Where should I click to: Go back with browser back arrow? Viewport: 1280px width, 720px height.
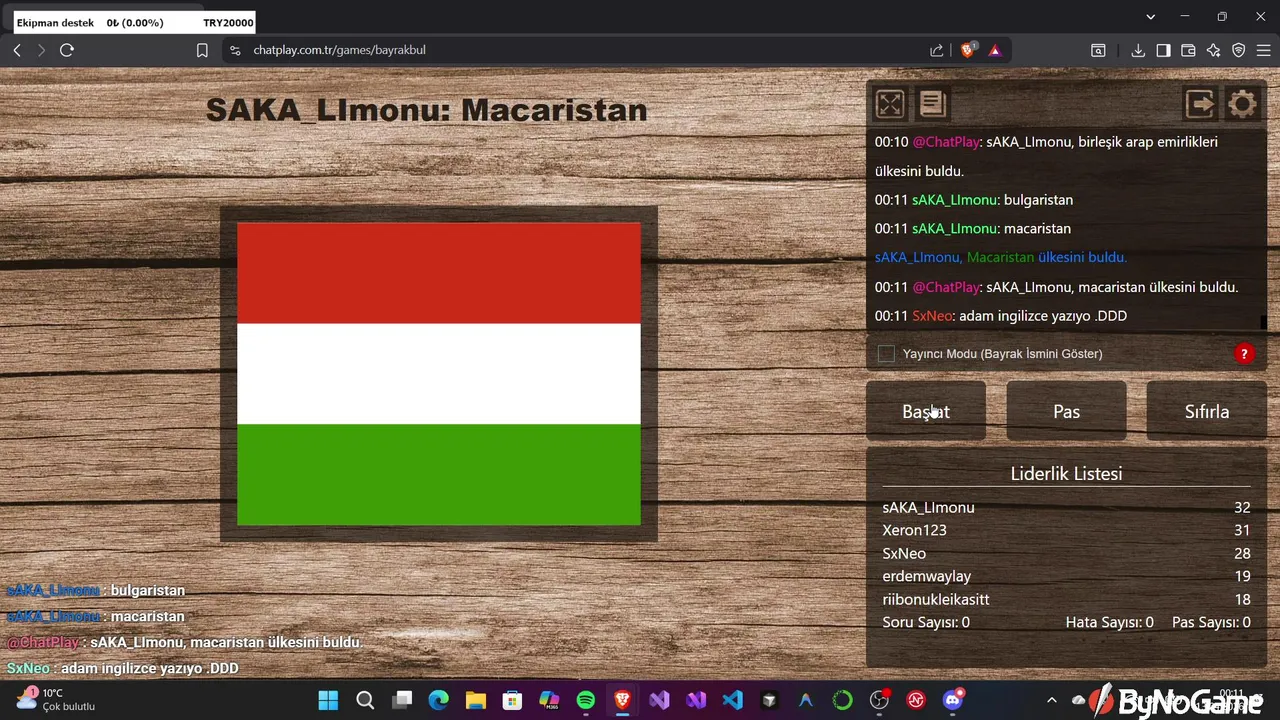17,50
